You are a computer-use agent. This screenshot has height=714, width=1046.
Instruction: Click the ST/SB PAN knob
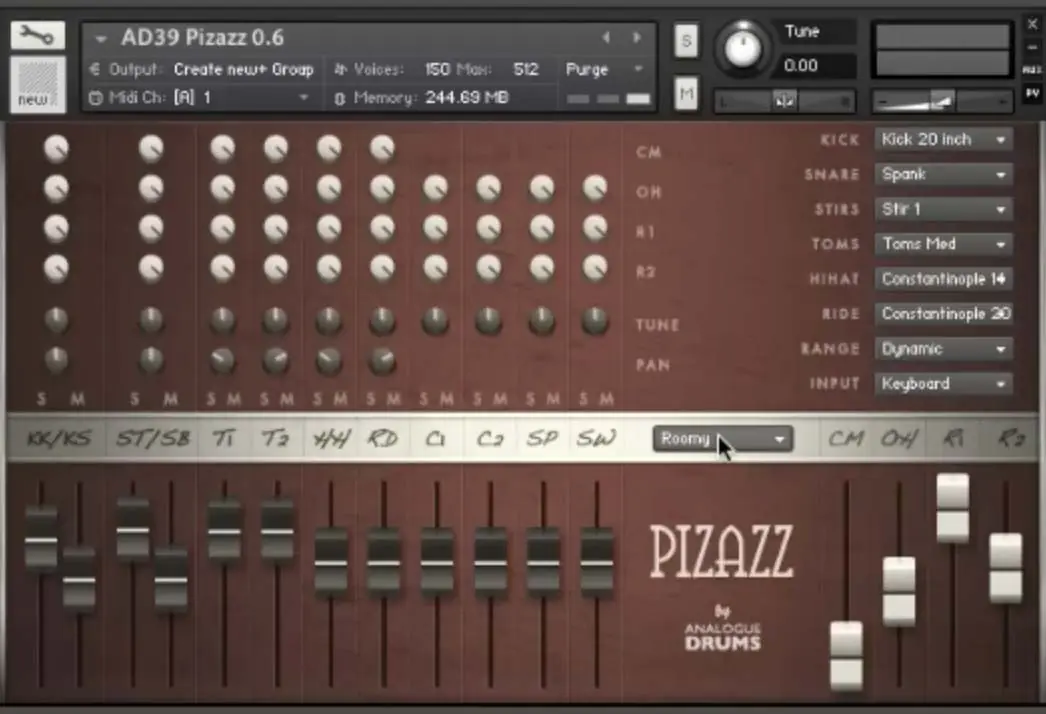151,360
